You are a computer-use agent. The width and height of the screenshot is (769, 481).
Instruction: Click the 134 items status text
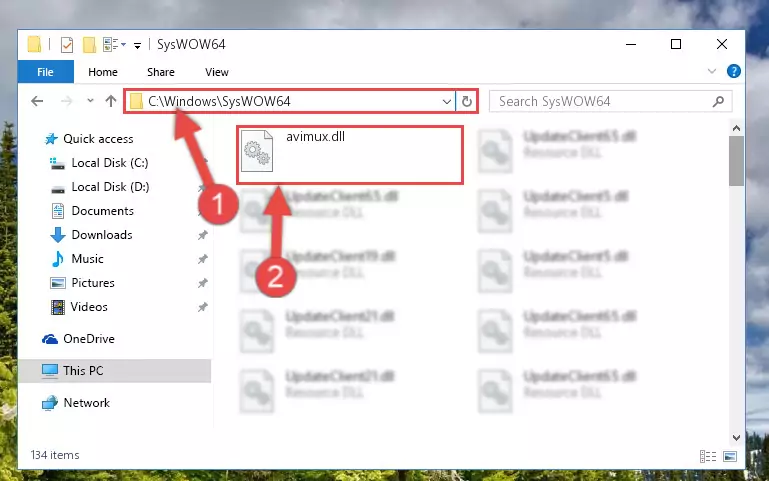55,455
